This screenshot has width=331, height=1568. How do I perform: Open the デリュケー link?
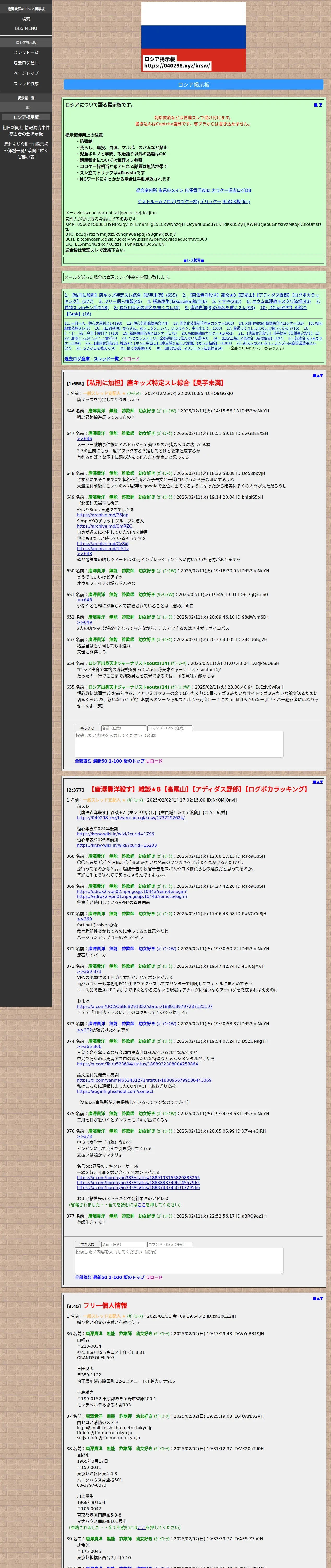point(210,201)
